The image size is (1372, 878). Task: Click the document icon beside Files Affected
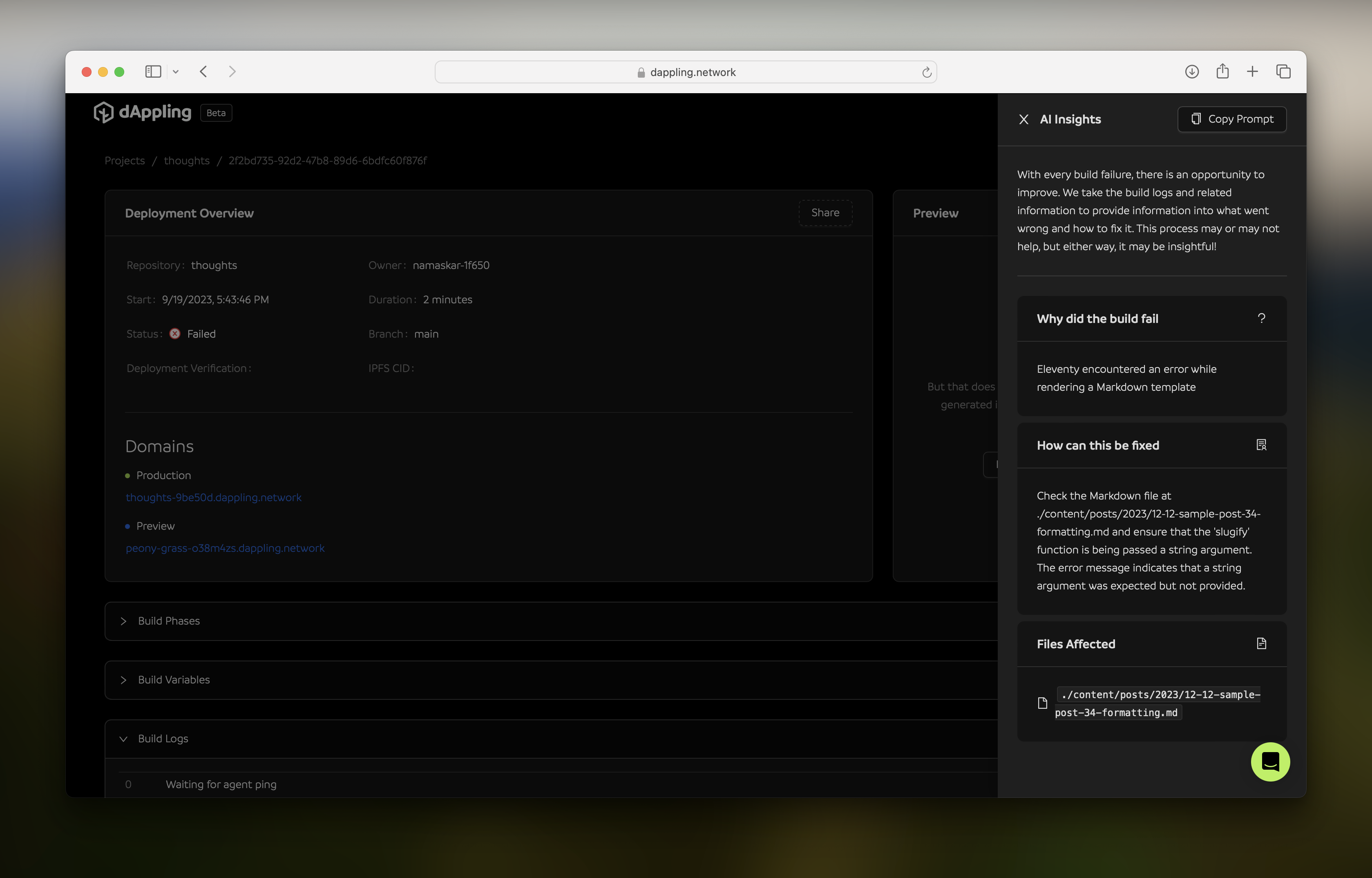[1261, 643]
